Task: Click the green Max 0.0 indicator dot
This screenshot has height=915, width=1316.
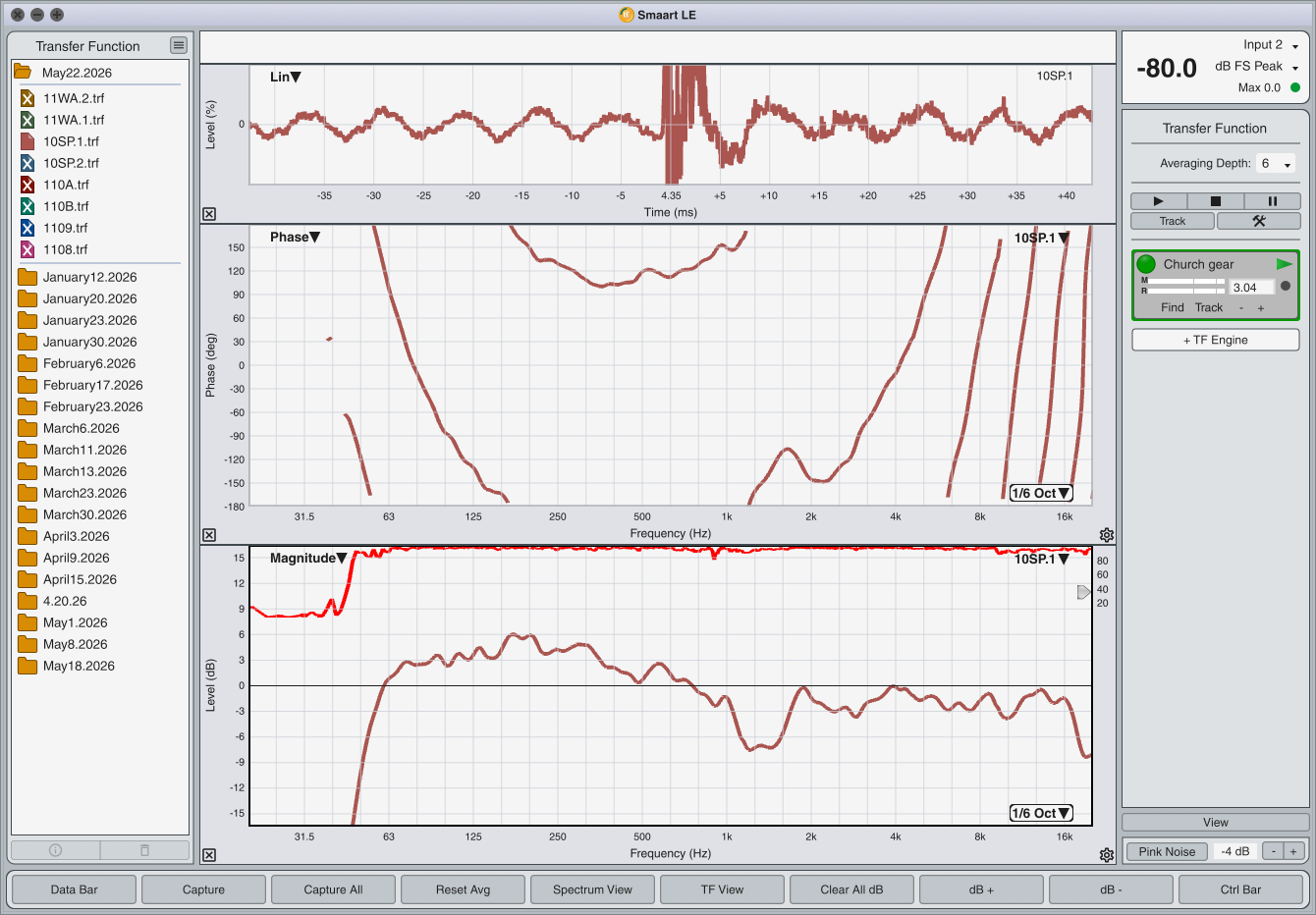Action: pyautogui.click(x=1295, y=87)
